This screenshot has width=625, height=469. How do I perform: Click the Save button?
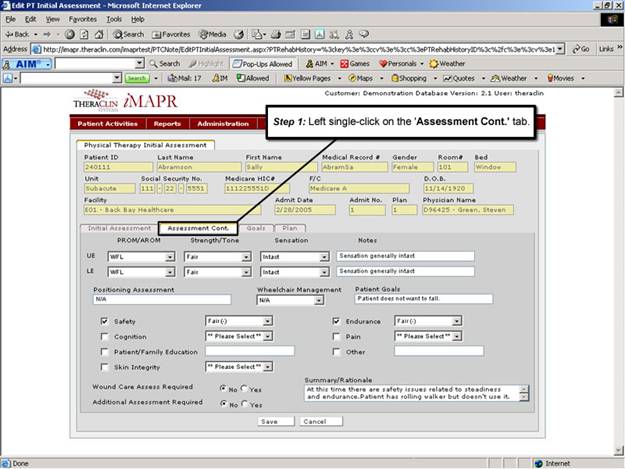coord(269,421)
